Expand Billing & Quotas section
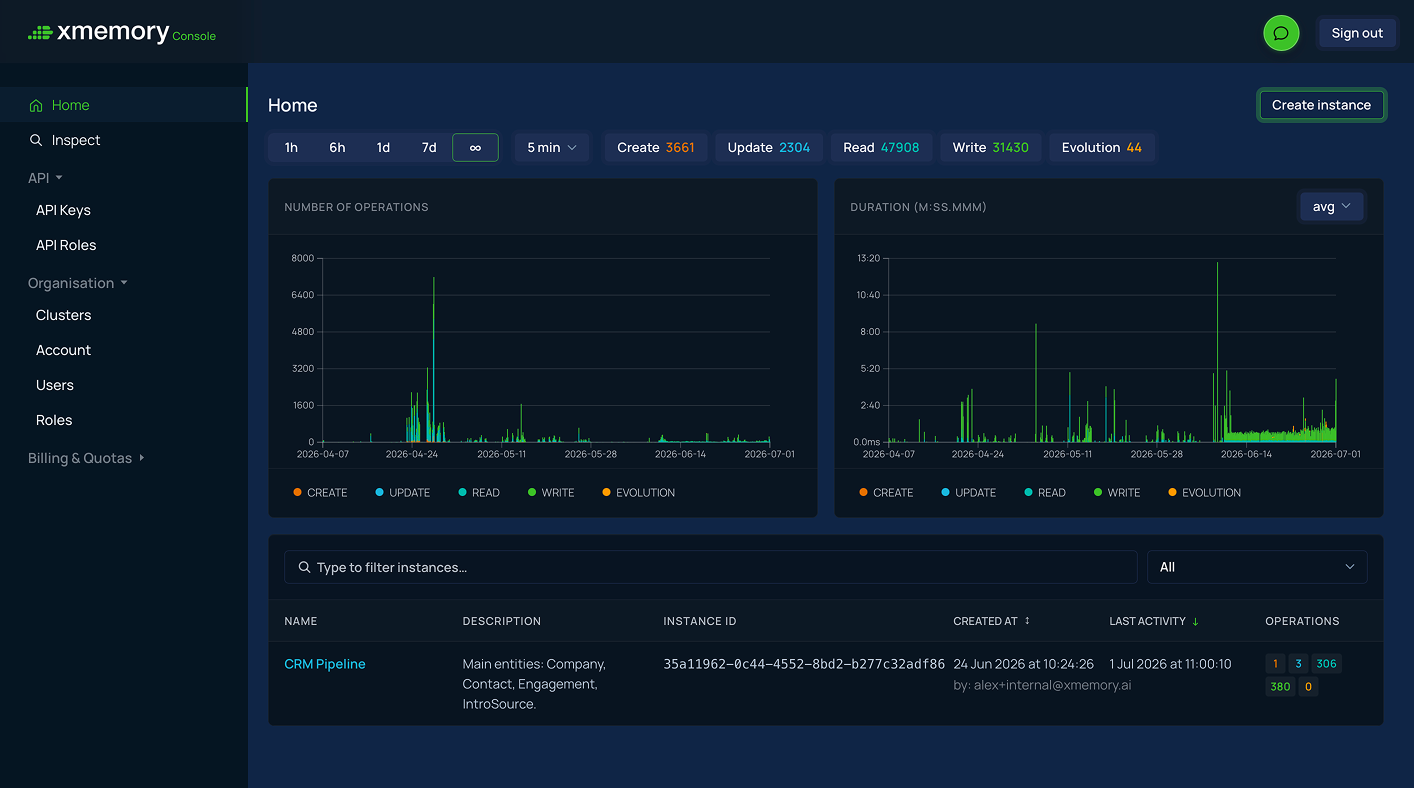Viewport: 1414px width, 788px height. point(86,458)
